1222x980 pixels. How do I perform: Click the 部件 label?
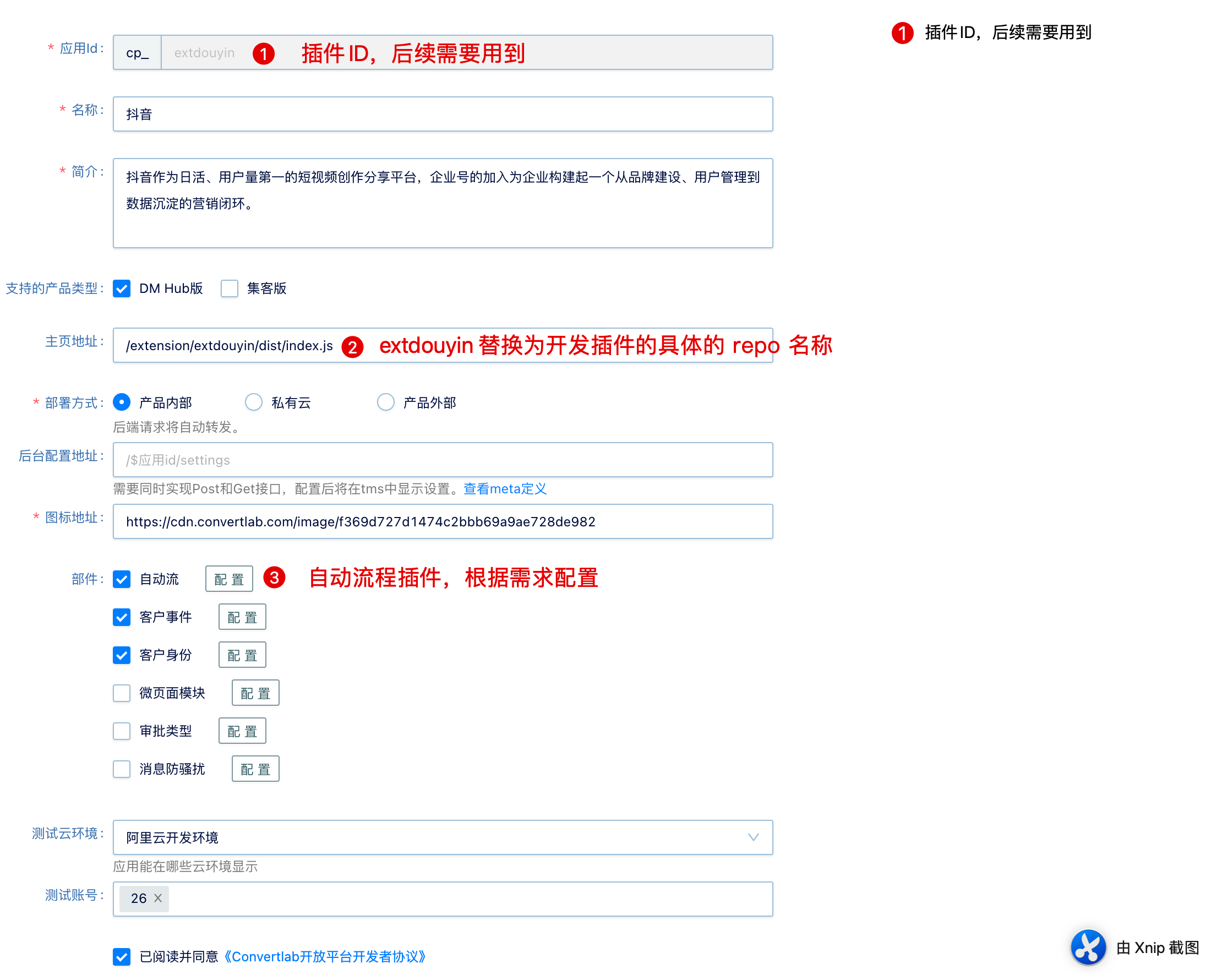[x=88, y=579]
